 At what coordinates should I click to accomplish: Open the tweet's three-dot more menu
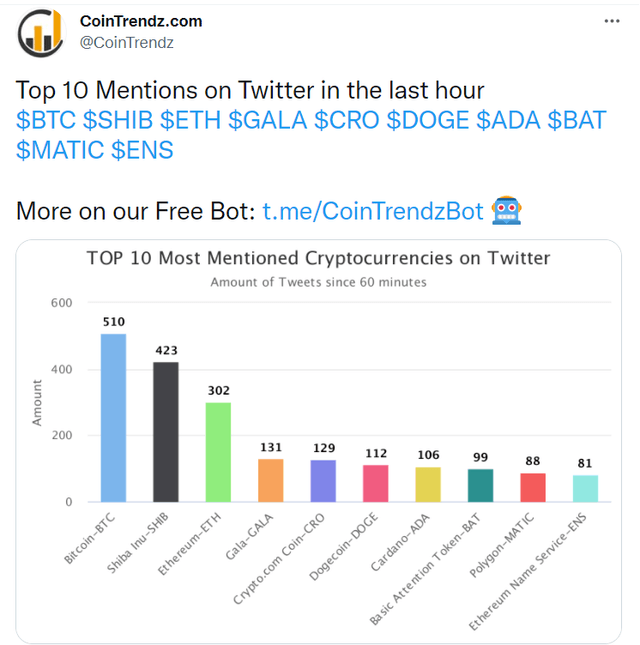[x=612, y=21]
